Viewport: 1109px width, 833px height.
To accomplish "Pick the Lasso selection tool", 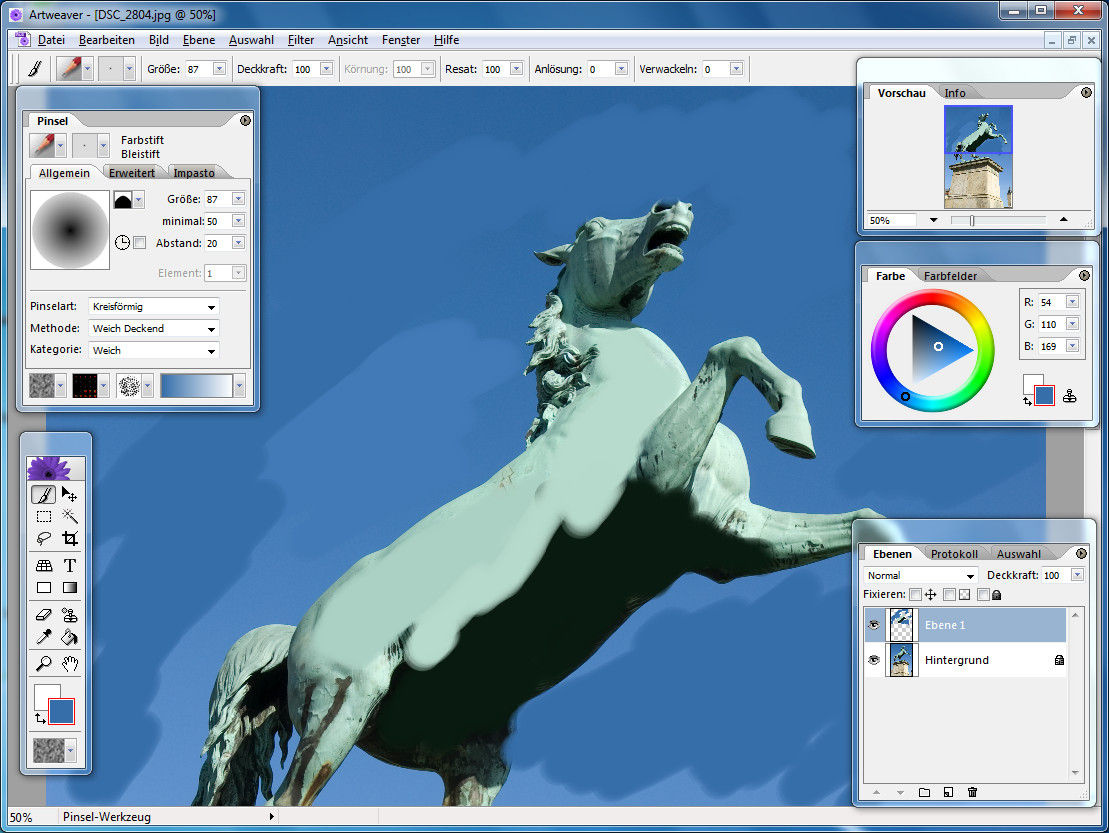I will tap(44, 539).
